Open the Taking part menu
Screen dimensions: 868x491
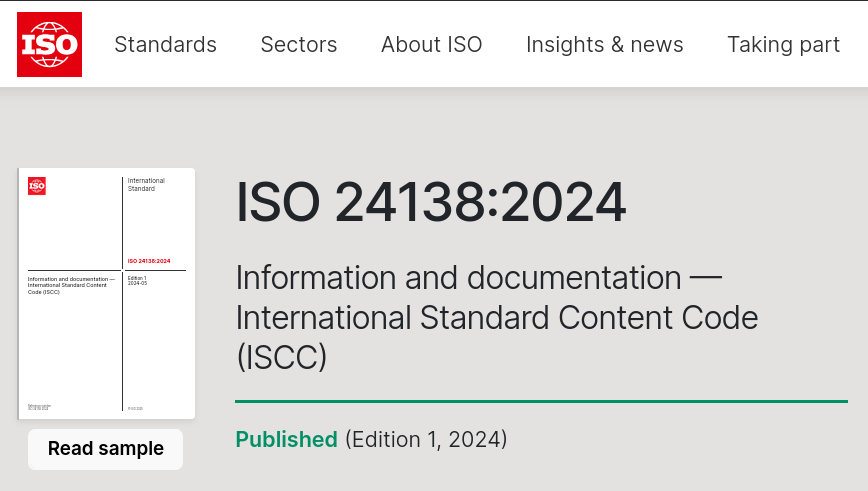(x=783, y=44)
